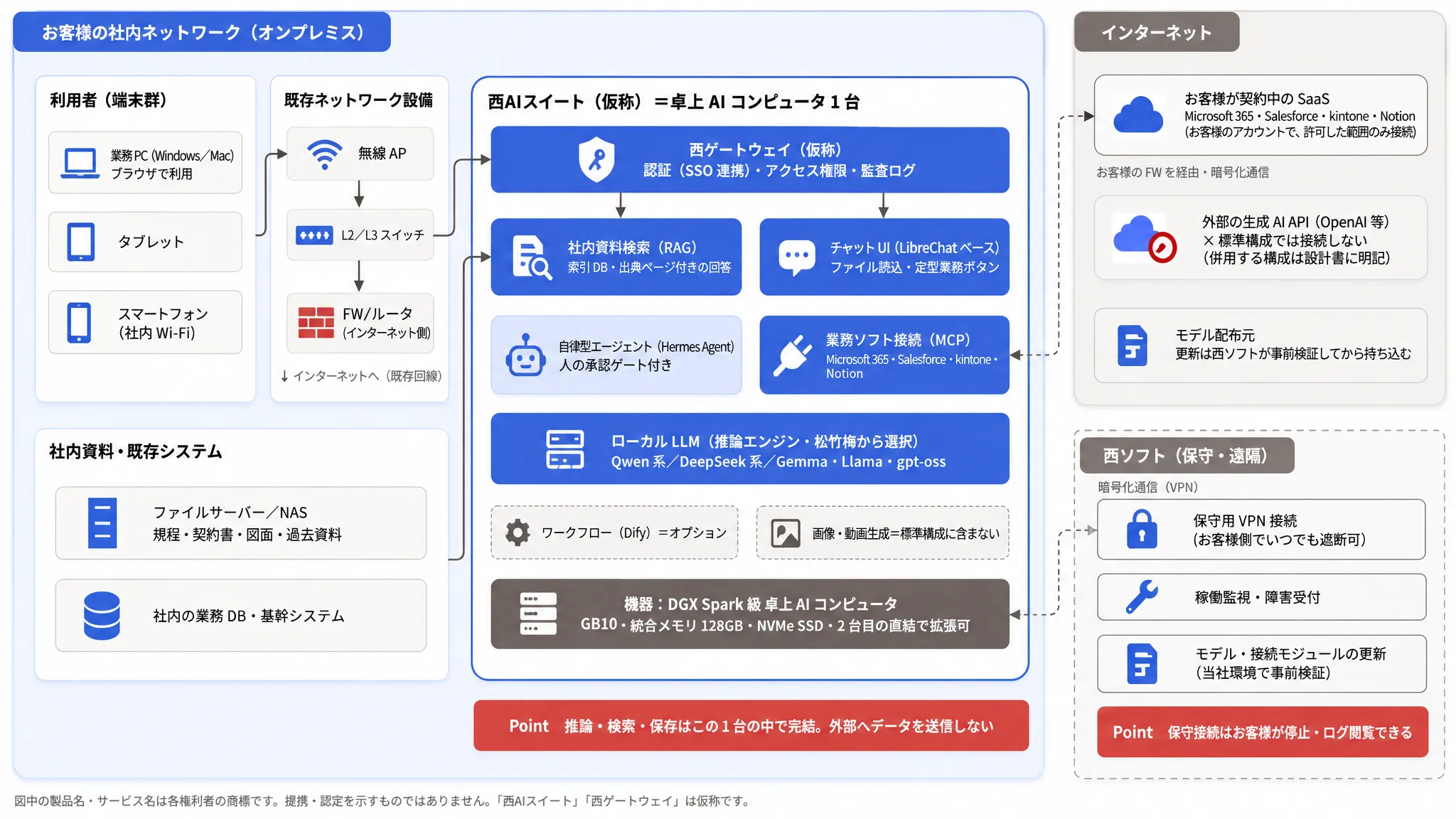Click the お客様の社内ネットワーク header label
Viewport: 1456px width, 819px height.
202,32
